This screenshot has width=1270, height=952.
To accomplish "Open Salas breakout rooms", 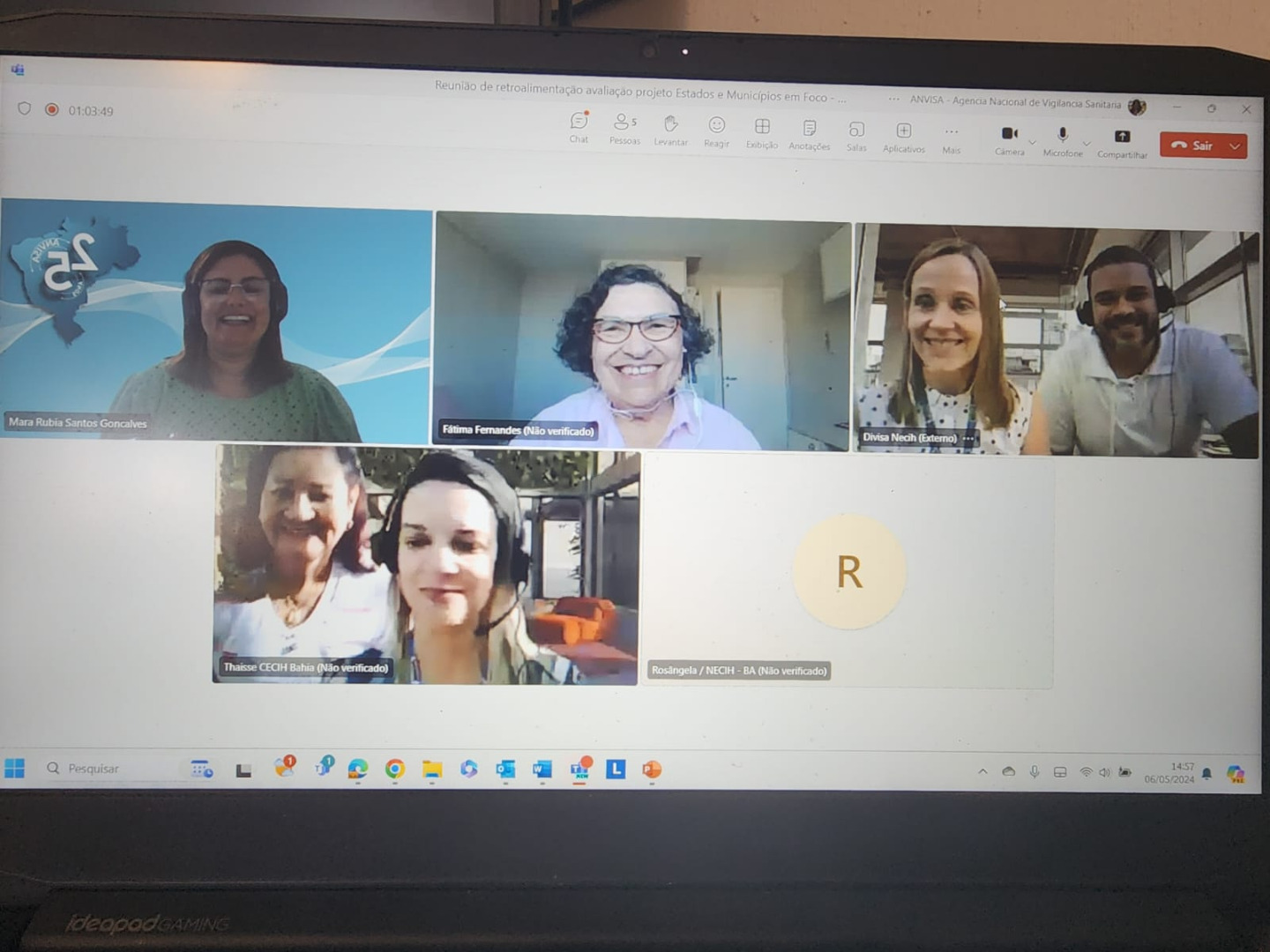I will click(856, 137).
